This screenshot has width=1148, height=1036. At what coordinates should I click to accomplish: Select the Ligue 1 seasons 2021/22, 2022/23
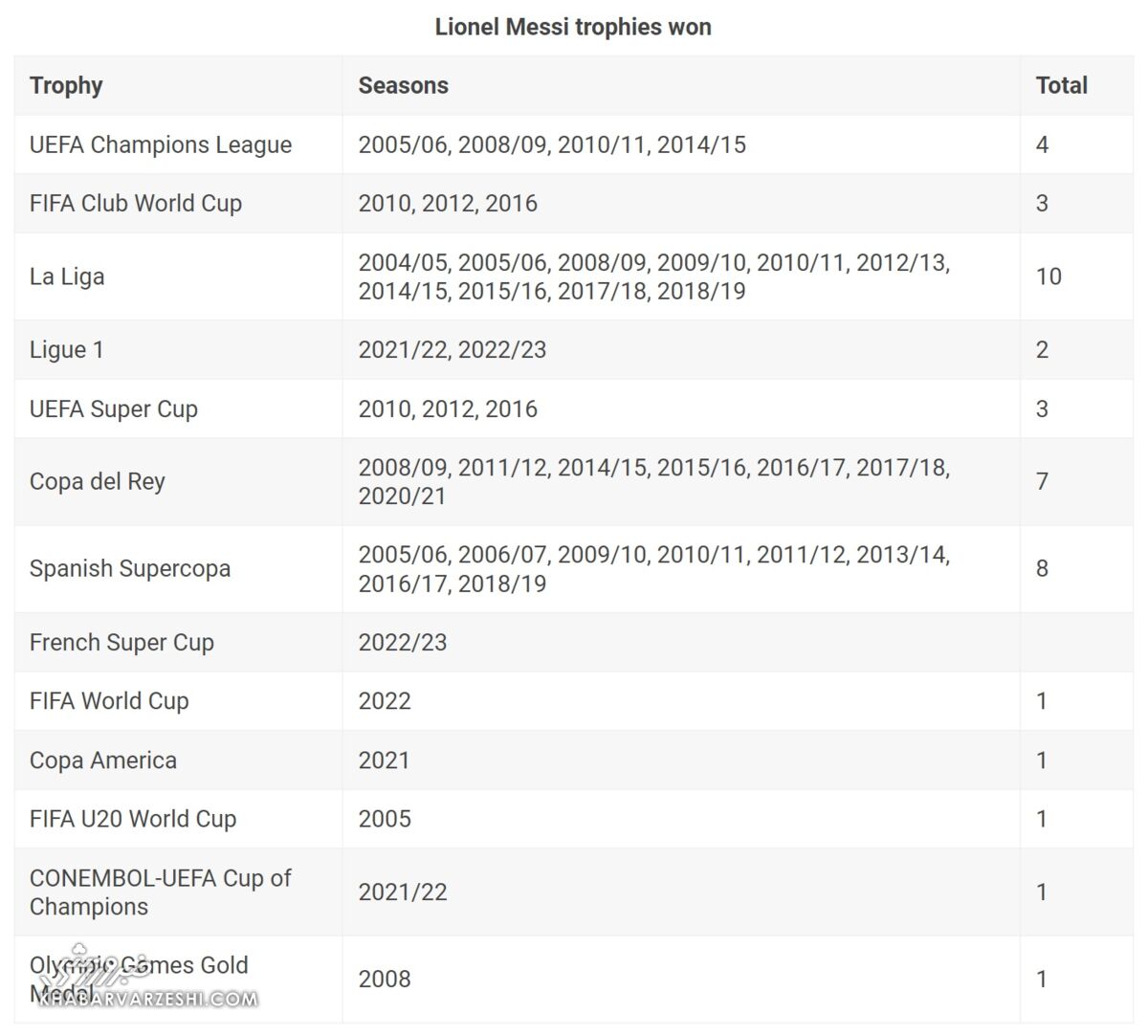452,349
